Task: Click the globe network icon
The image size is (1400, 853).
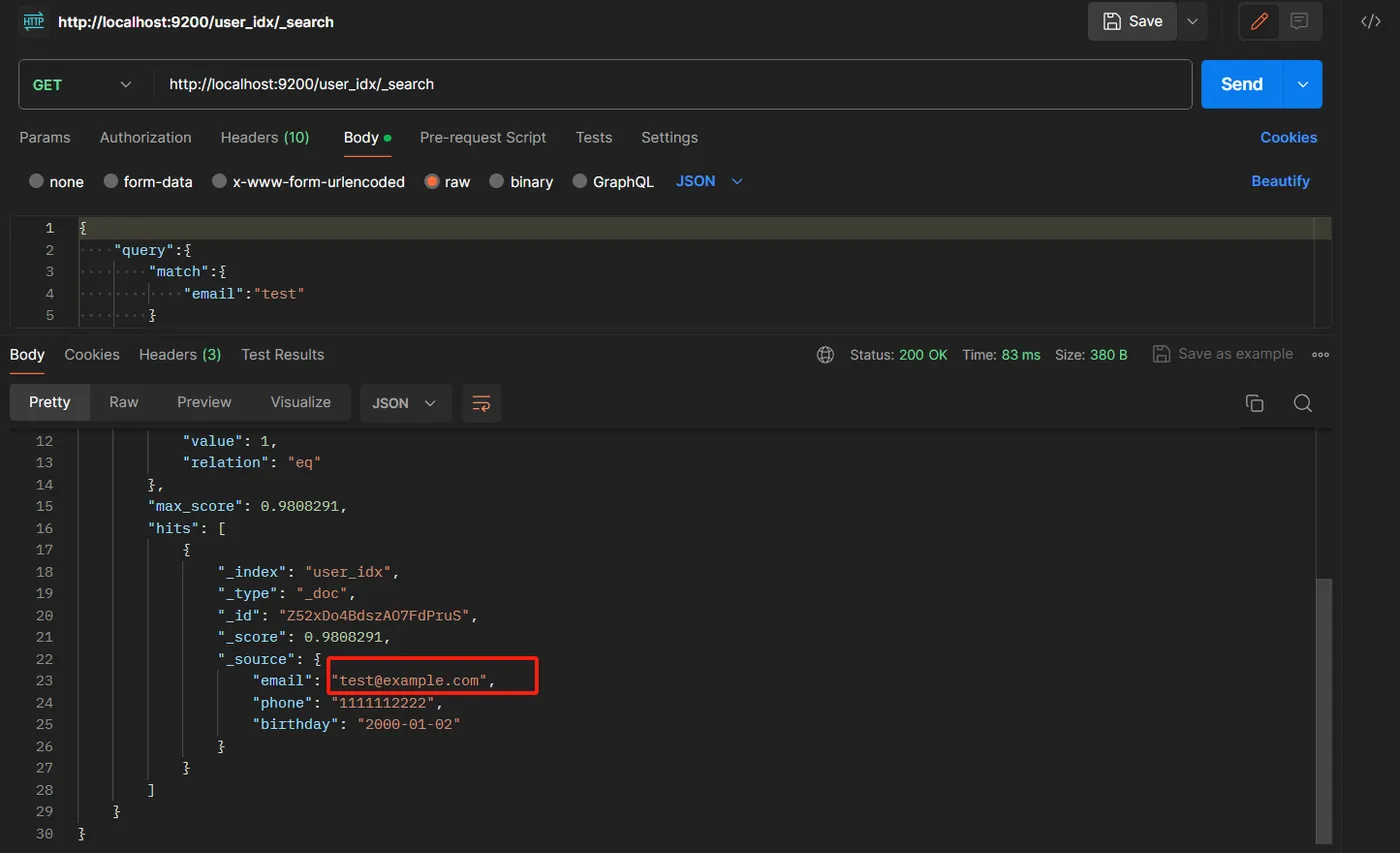Action: point(825,354)
